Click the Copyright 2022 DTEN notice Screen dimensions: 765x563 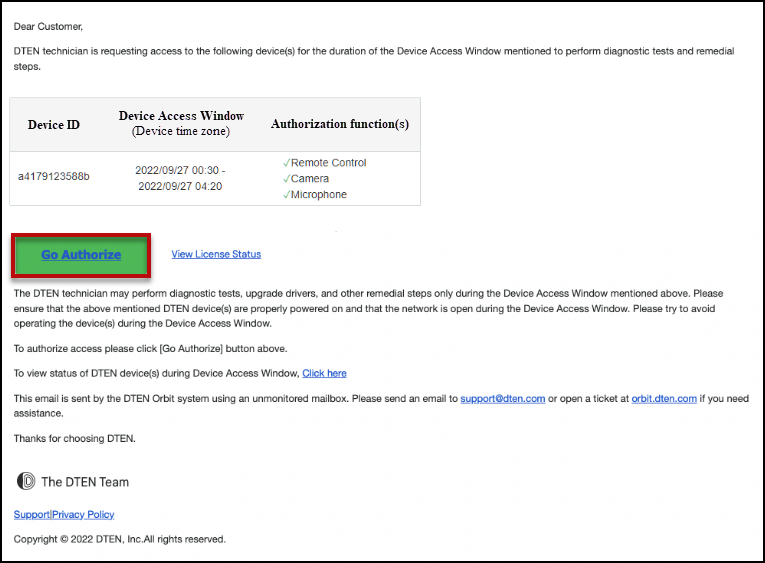point(120,539)
